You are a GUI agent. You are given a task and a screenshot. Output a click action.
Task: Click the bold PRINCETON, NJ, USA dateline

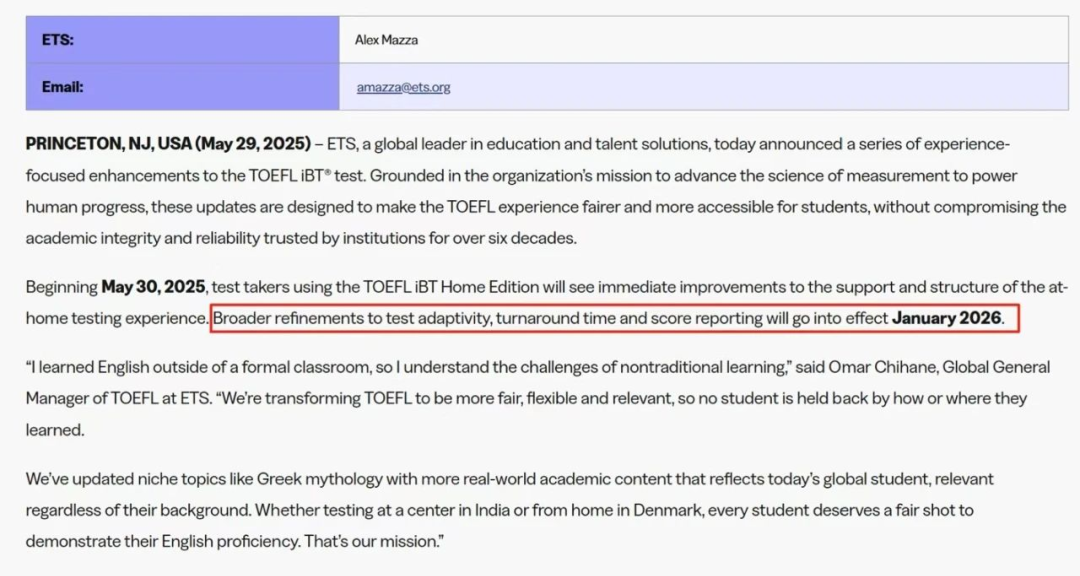click(x=109, y=144)
